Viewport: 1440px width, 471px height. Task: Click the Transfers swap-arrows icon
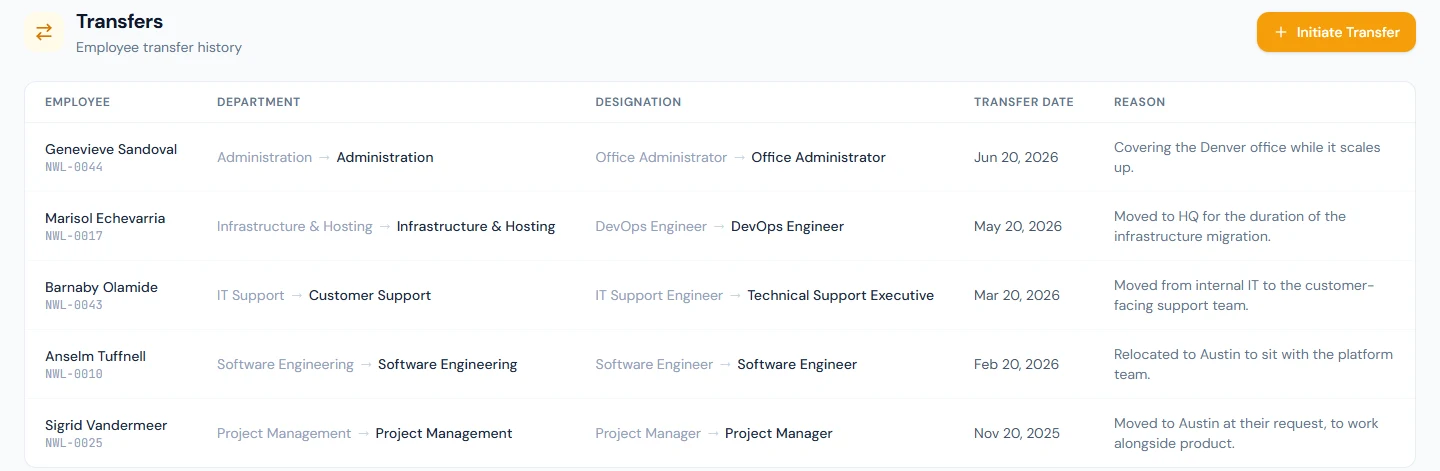[44, 32]
